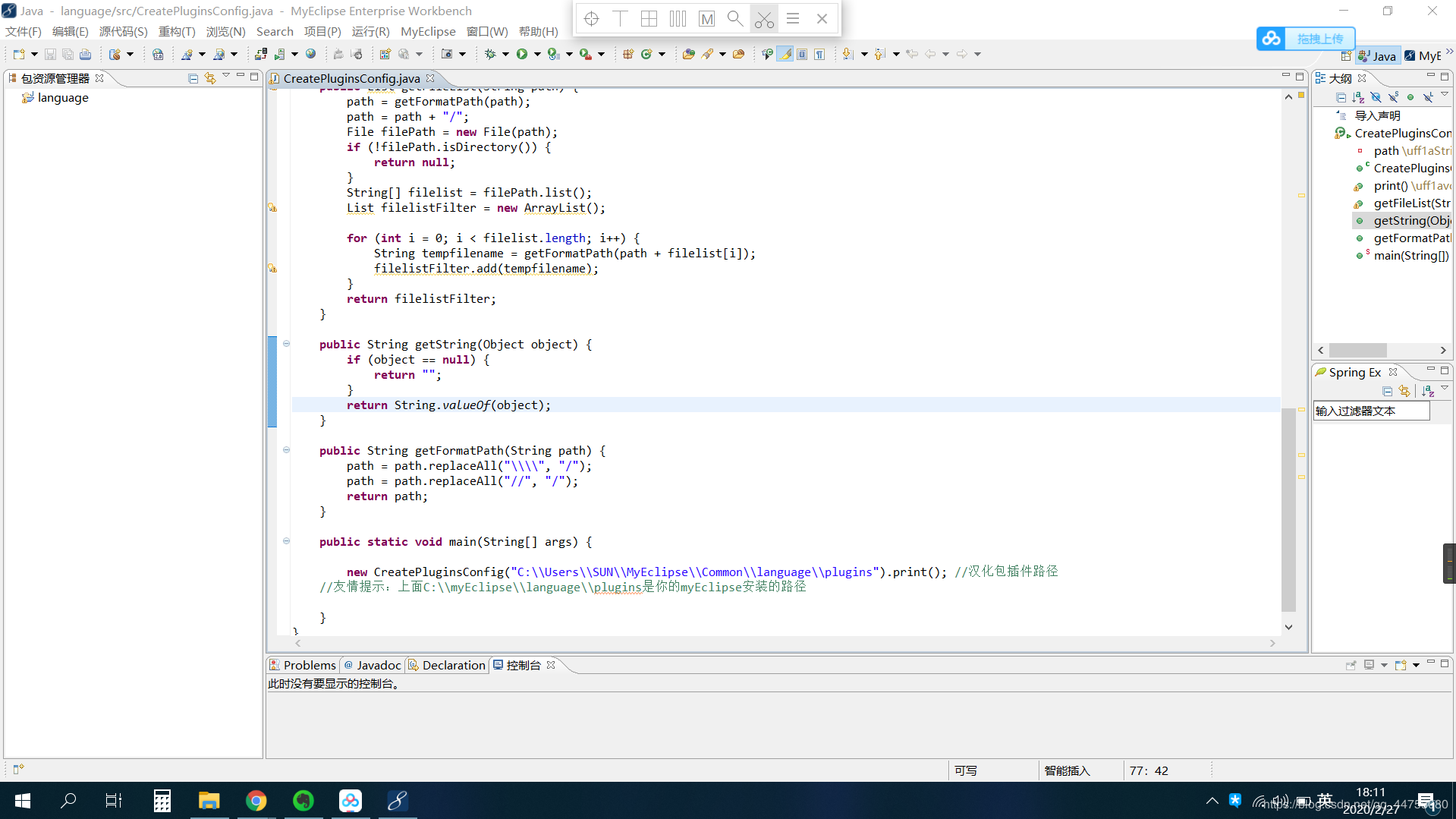The height and width of the screenshot is (819, 1456).
Task: Click Open Console icon
Action: pos(1400,665)
